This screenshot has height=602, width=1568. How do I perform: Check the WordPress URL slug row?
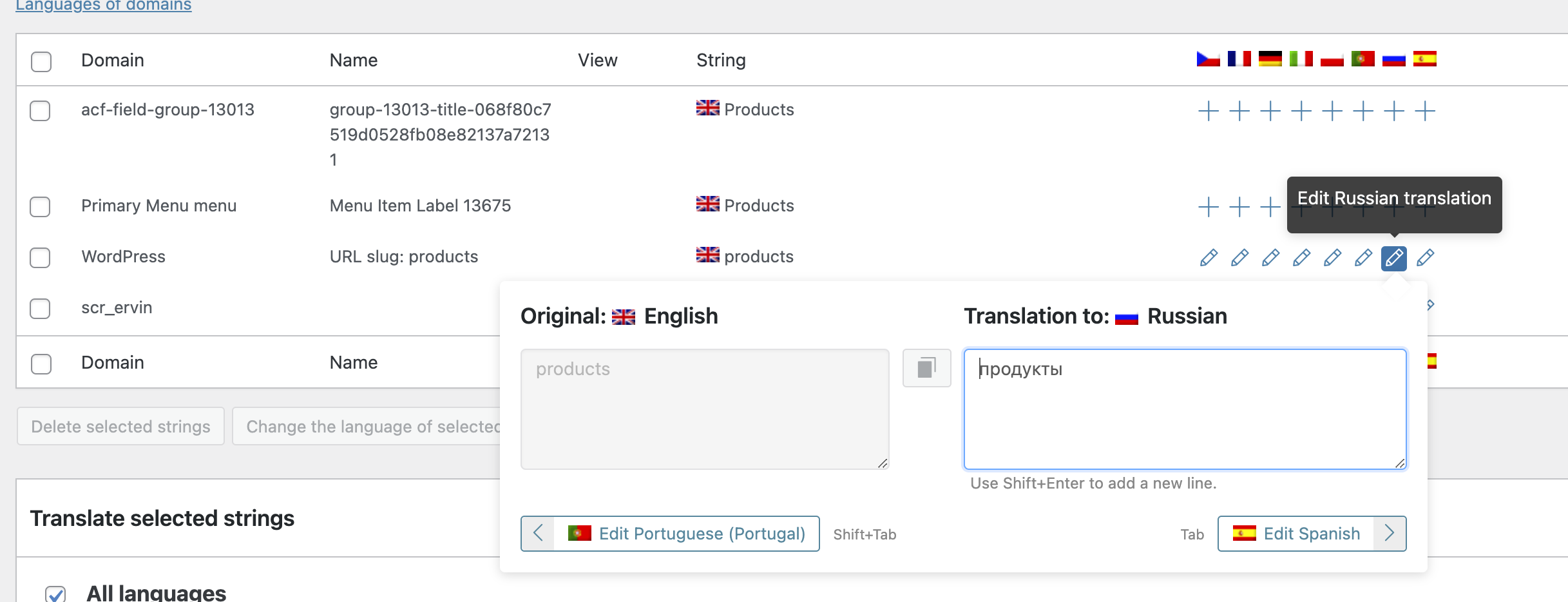coord(41,258)
